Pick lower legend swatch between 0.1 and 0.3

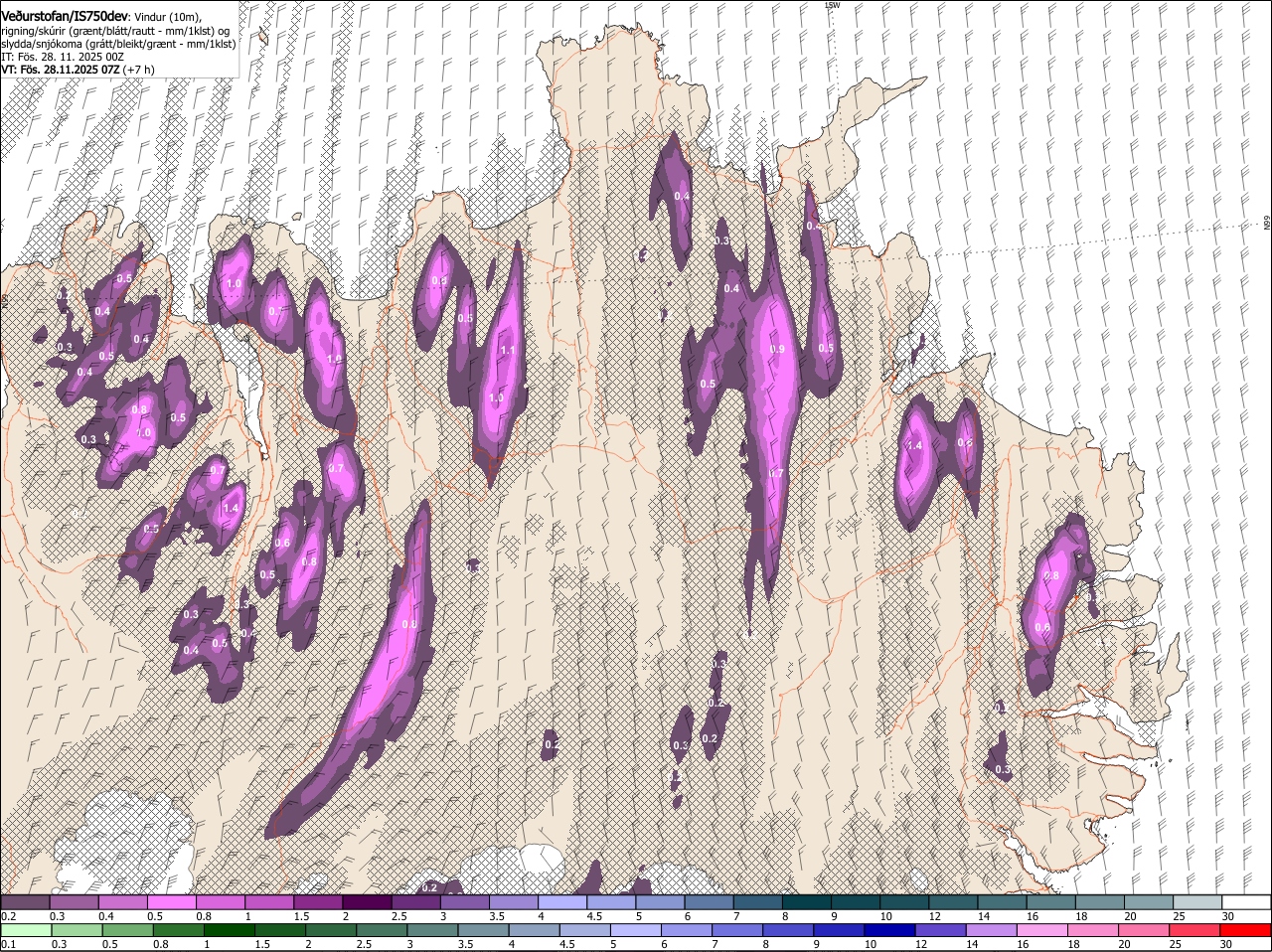[x=27, y=930]
